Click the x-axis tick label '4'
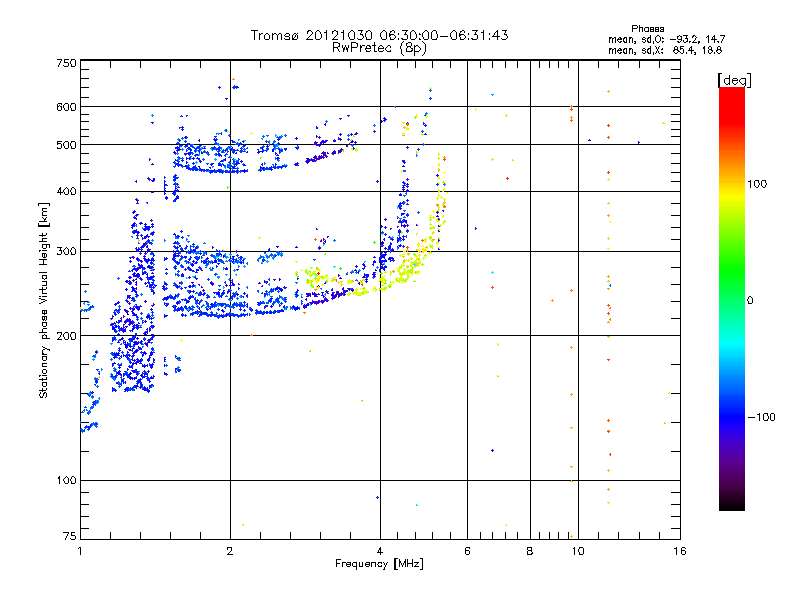The image size is (800, 600). tap(380, 551)
